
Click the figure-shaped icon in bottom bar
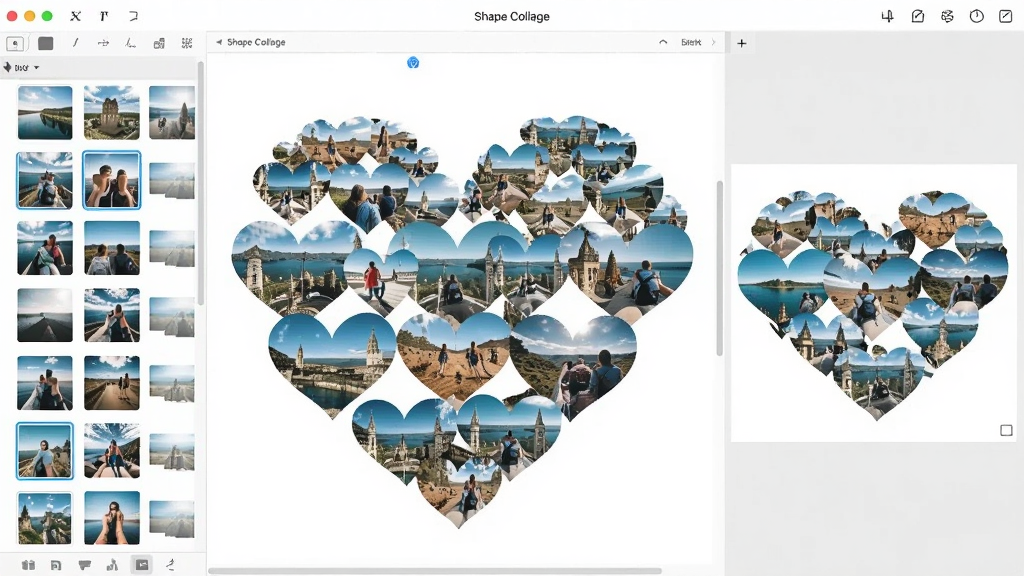(112, 565)
